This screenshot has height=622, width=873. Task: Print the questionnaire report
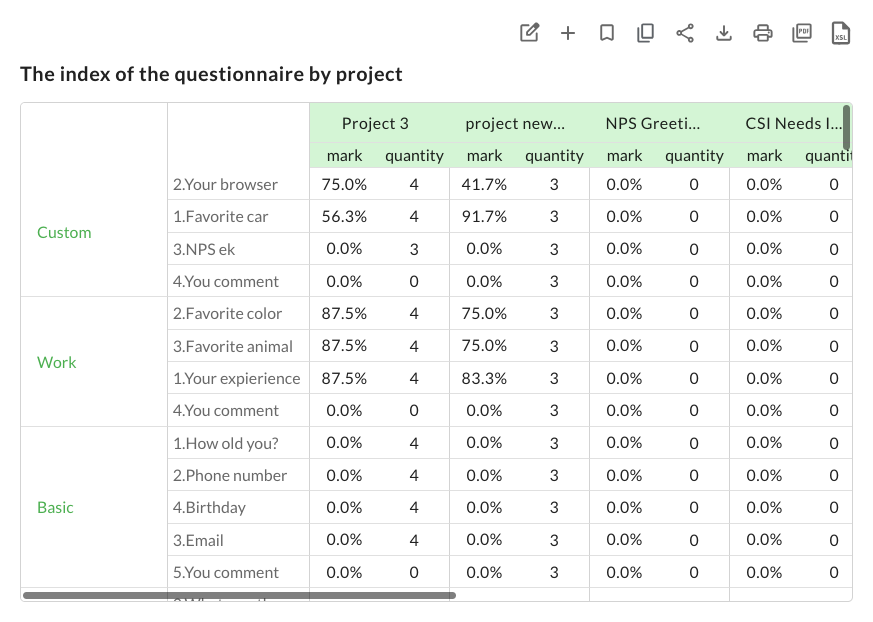point(763,33)
